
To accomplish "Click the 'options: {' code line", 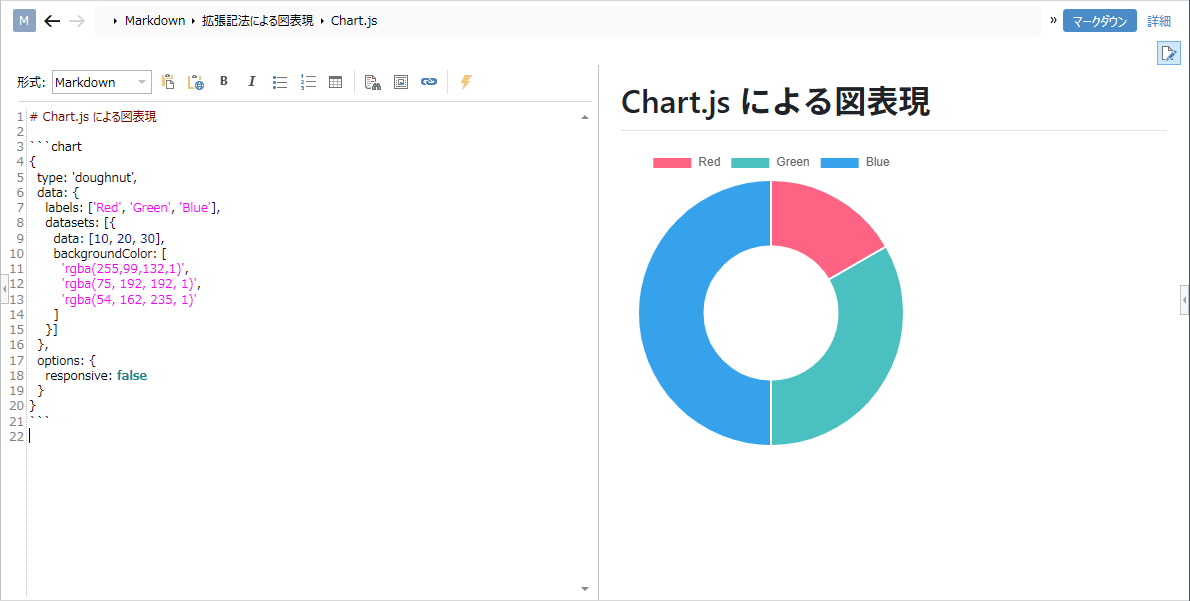I will 67,360.
